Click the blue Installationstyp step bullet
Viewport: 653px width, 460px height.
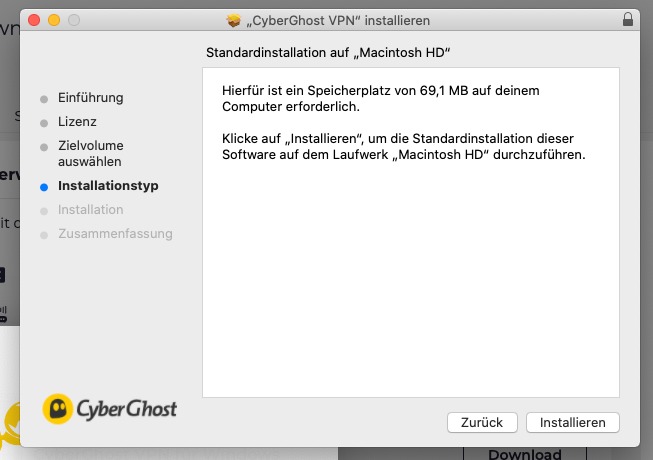44,187
